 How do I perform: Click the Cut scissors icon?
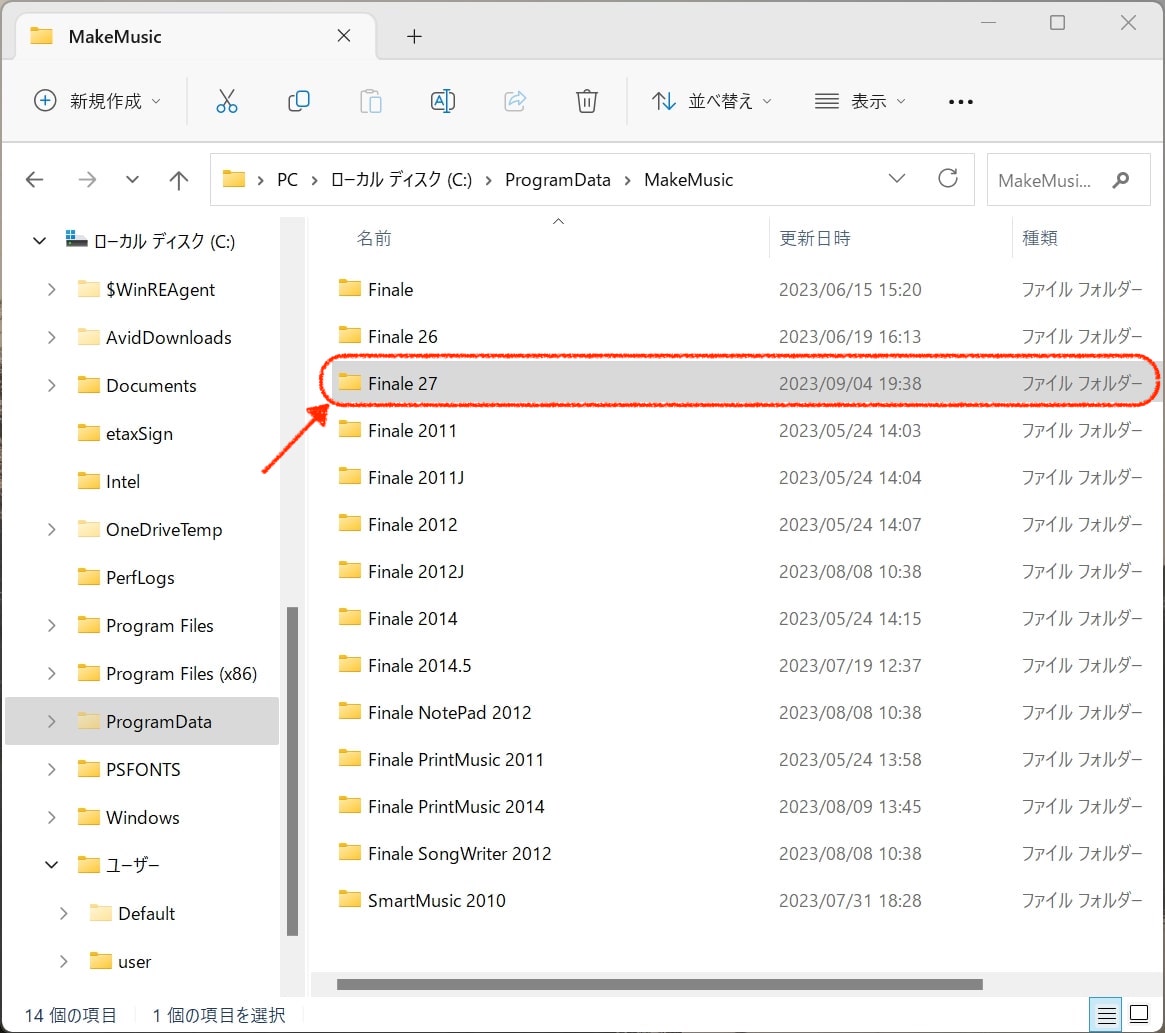pos(227,101)
